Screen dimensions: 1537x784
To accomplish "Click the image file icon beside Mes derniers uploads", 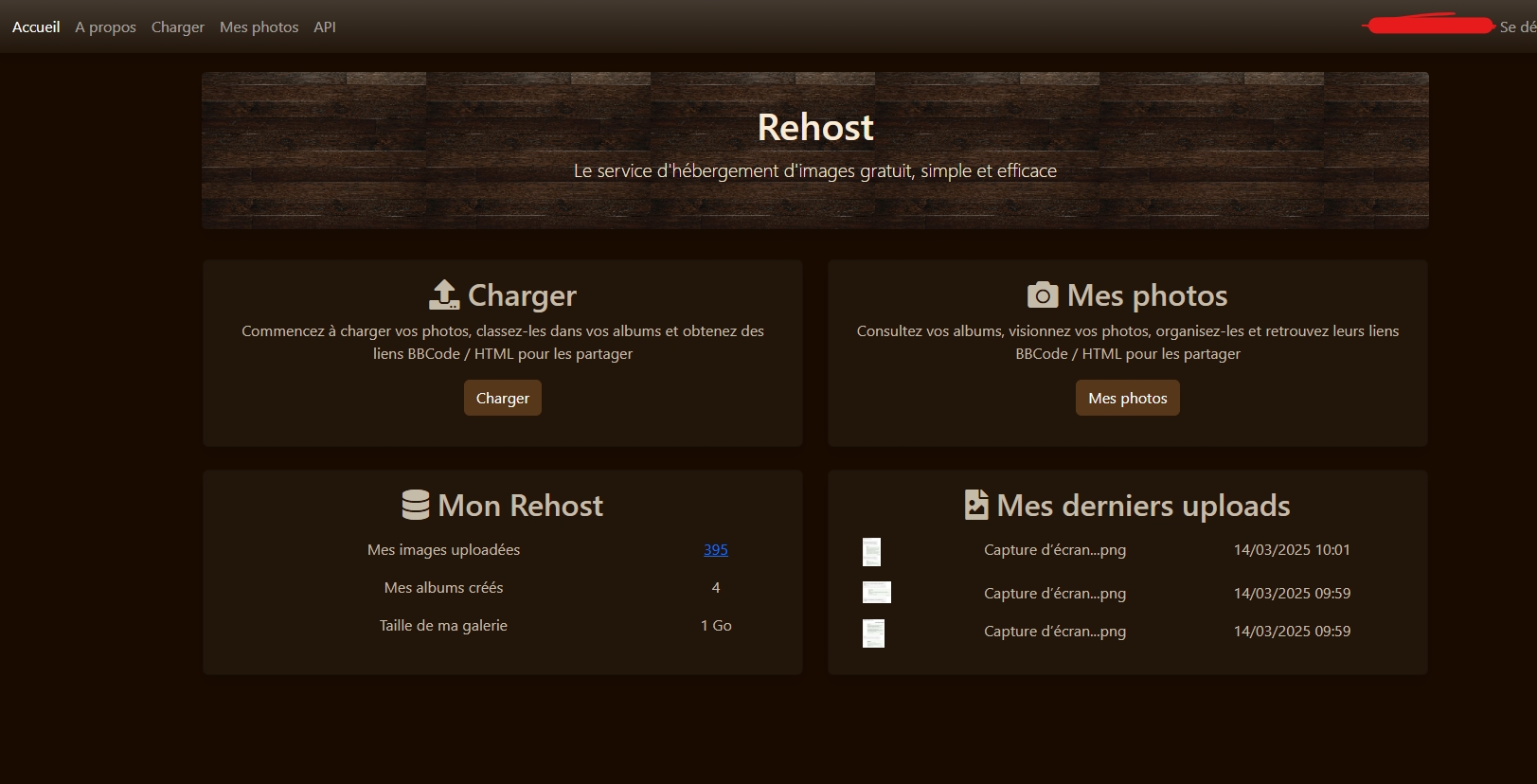I will click(976, 505).
